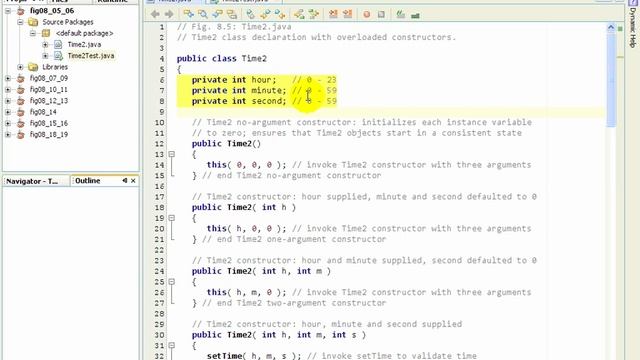The width and height of the screenshot is (640, 360).
Task: Click the Find Next Occurrence toolbar icon
Action: [218, 15]
